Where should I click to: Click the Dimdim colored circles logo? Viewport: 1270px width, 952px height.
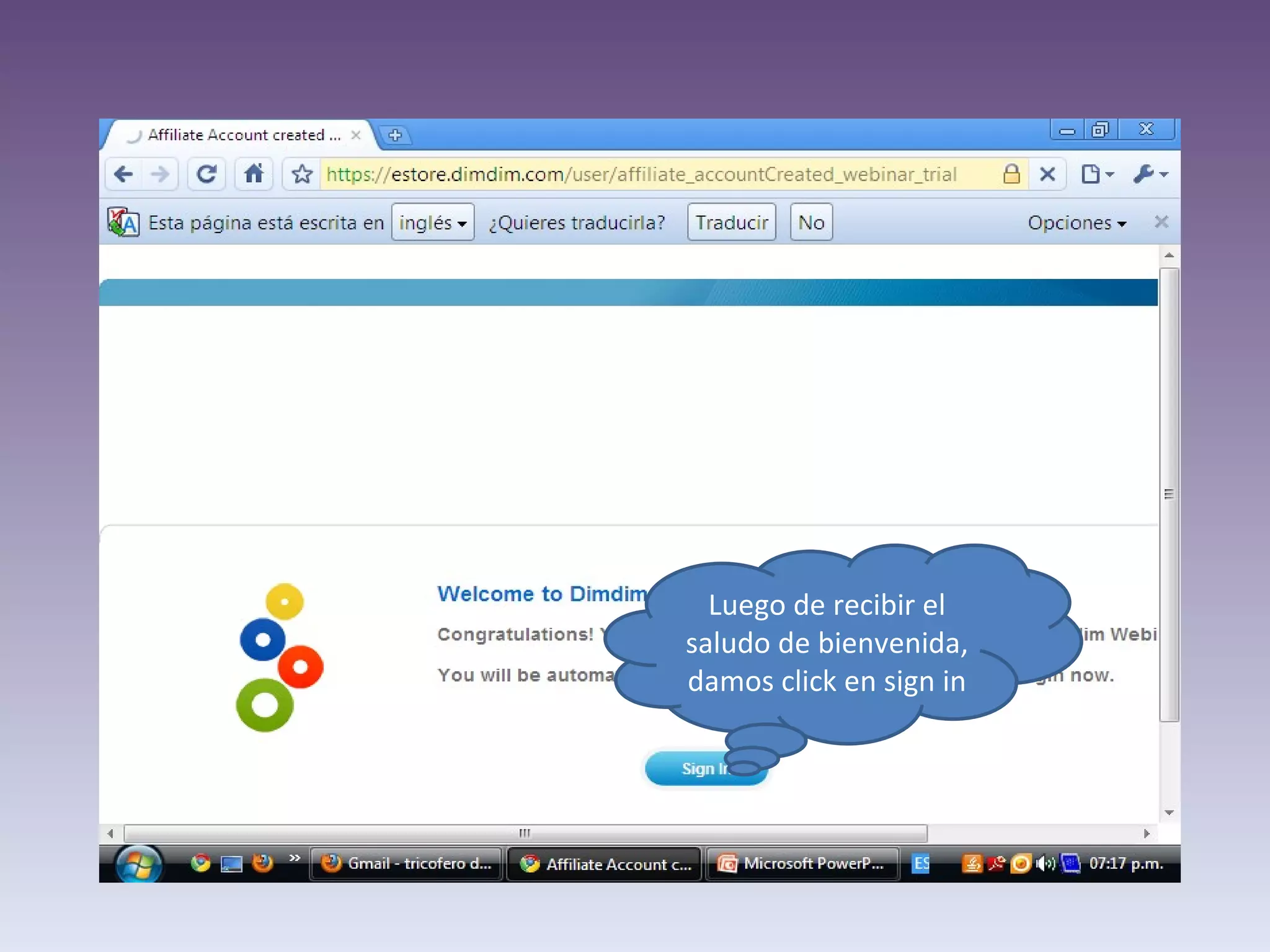[280, 657]
